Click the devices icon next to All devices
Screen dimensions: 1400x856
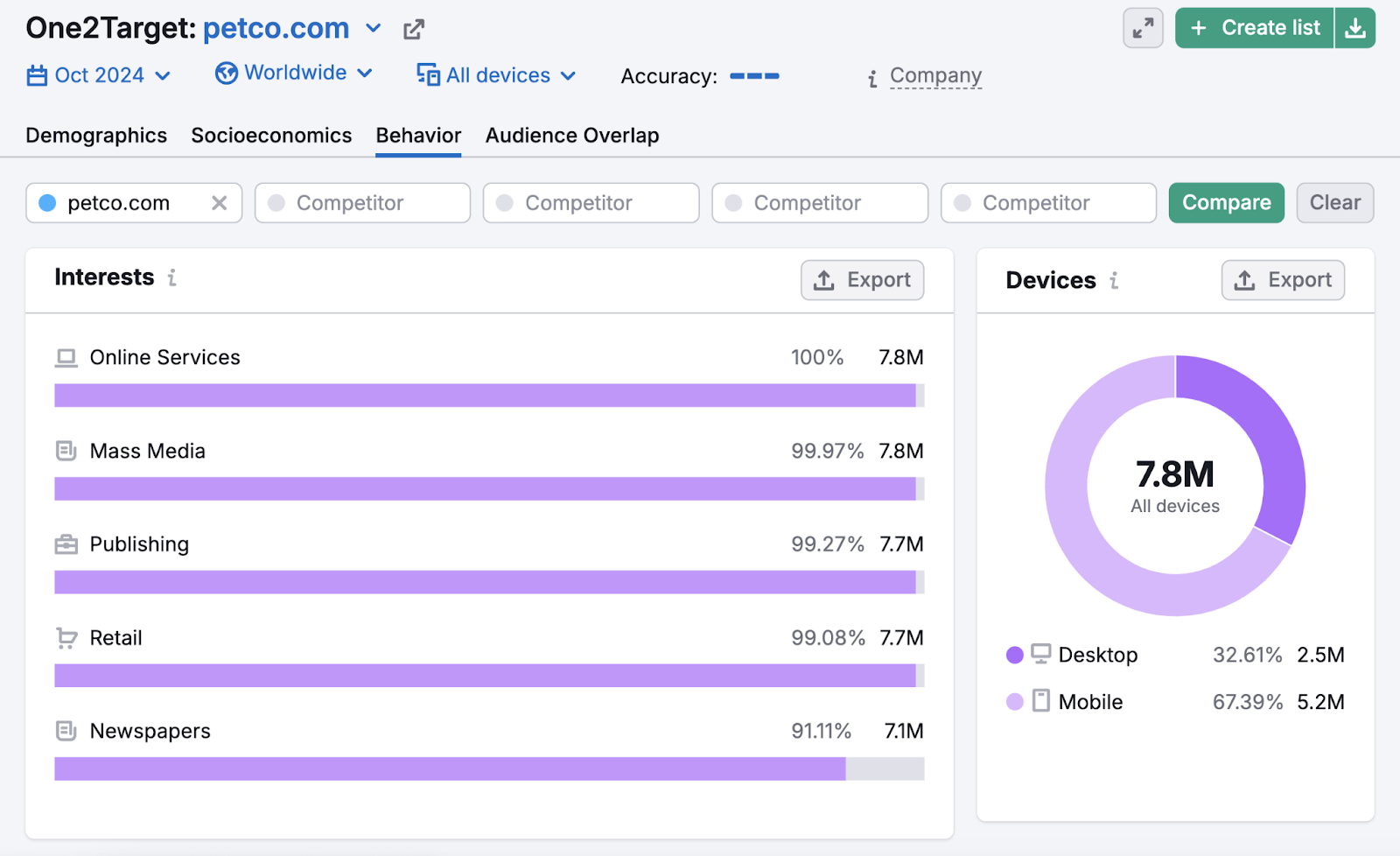tap(428, 74)
